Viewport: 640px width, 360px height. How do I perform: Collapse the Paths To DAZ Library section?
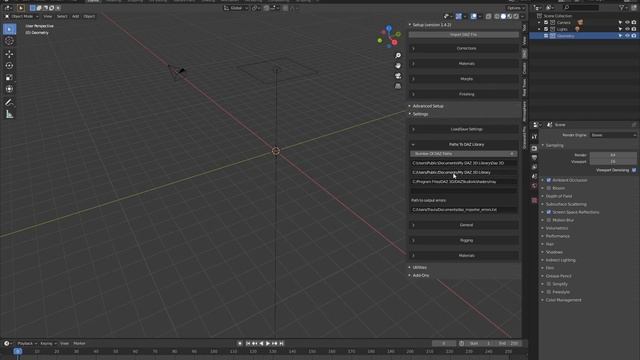[464, 144]
